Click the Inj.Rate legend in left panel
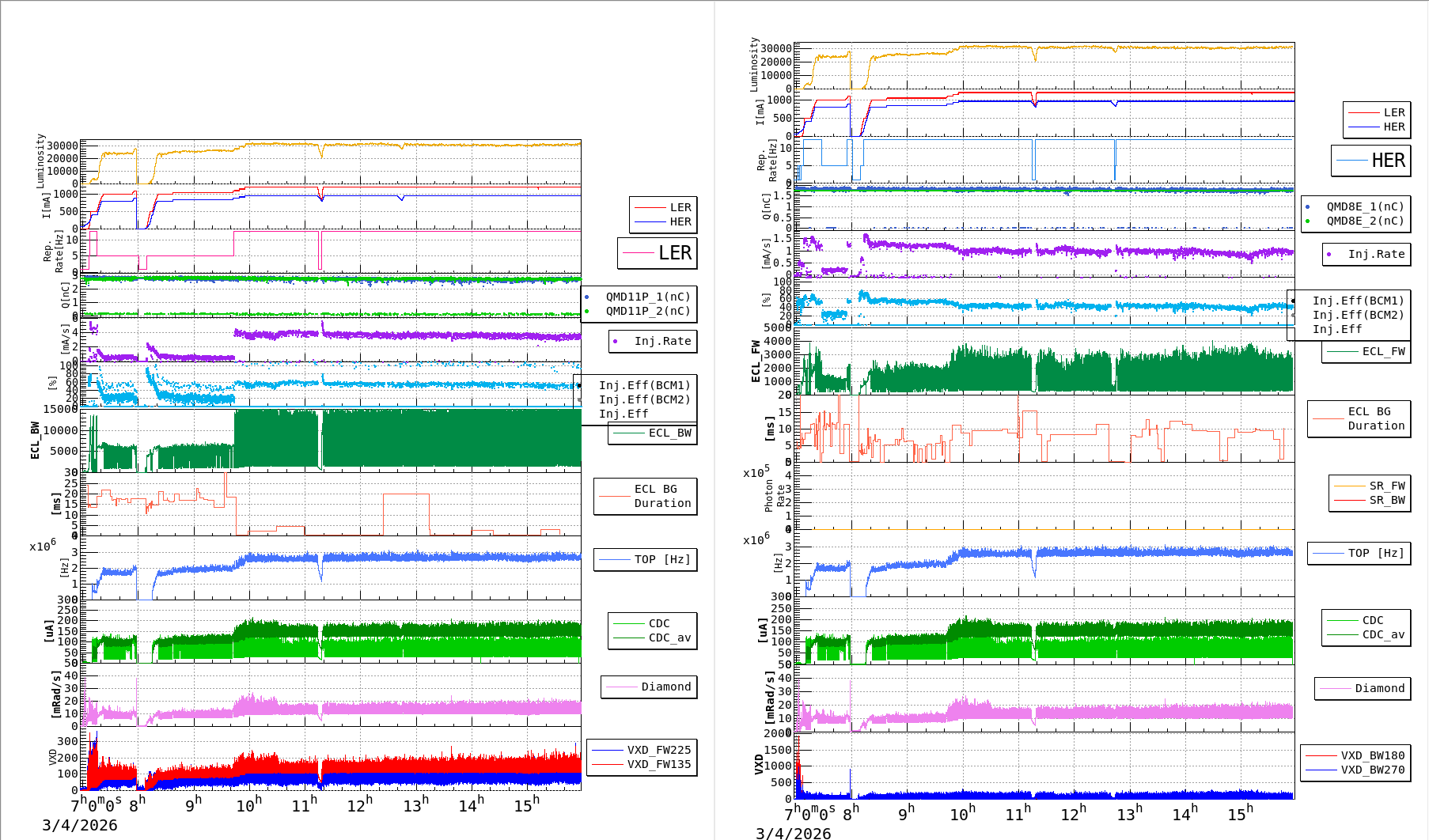 (653, 341)
